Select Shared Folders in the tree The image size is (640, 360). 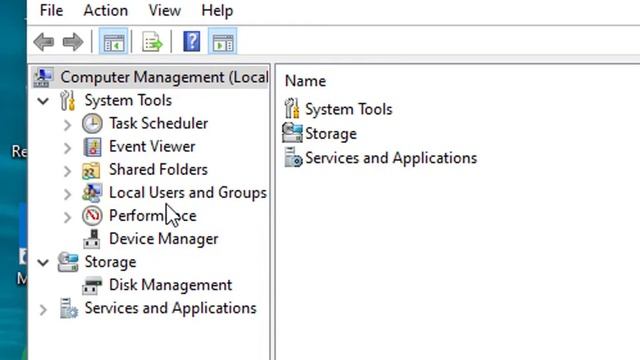[158, 169]
